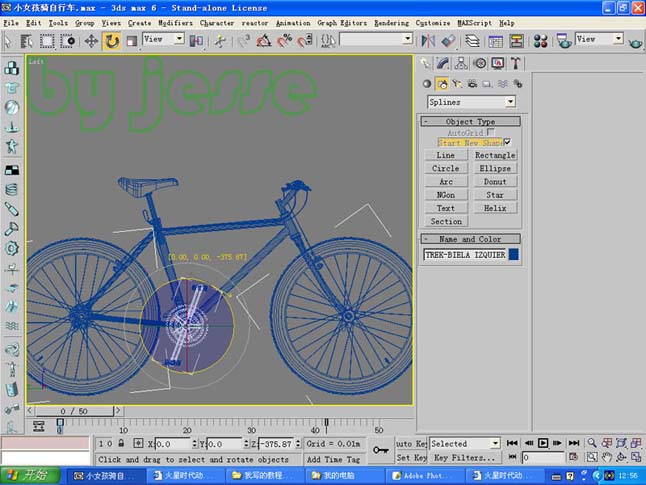Click the Section spline button
Screen dimensions: 646x485
446,221
